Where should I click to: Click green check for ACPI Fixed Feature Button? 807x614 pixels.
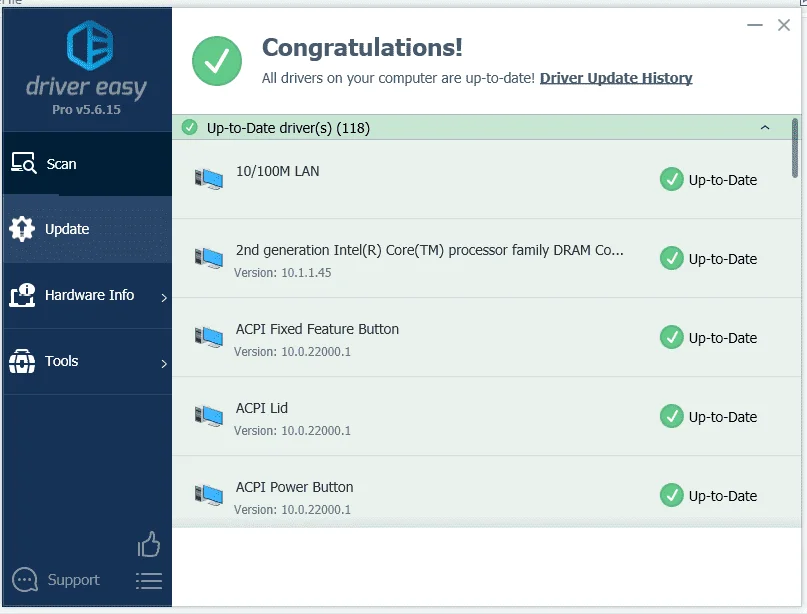coord(672,337)
